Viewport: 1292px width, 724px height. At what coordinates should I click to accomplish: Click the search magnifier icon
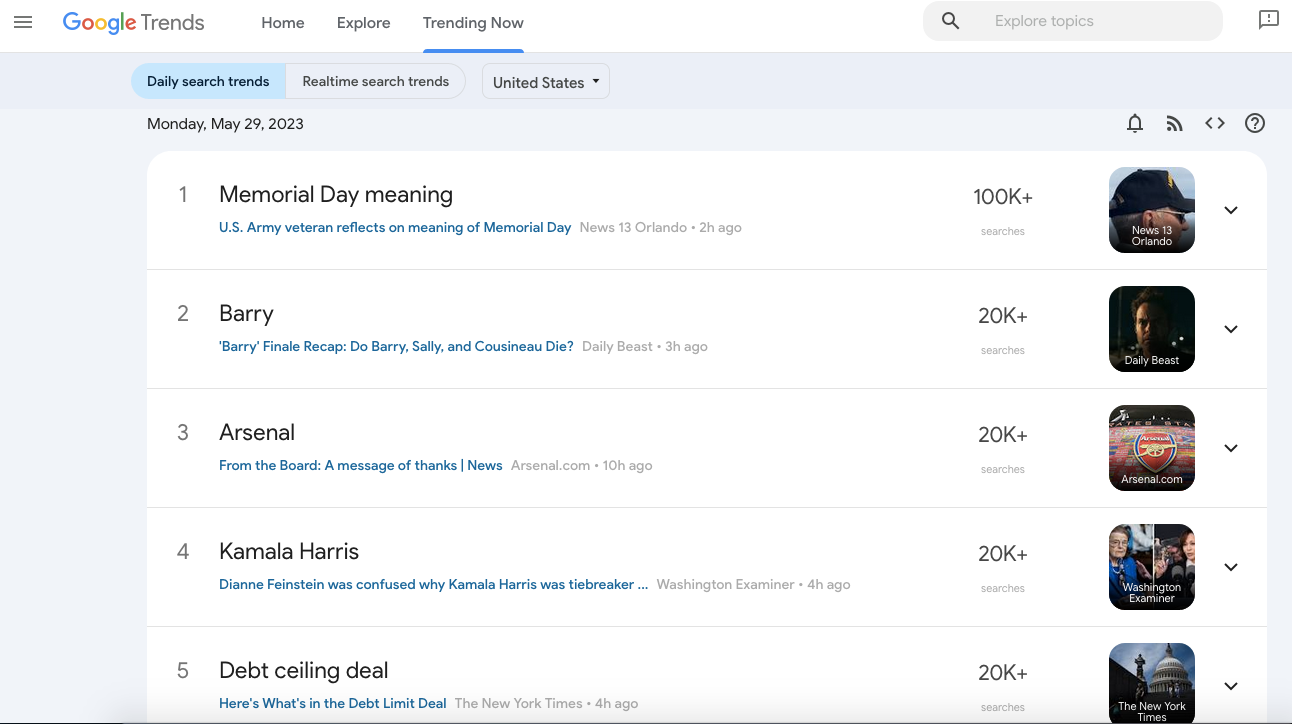951,21
